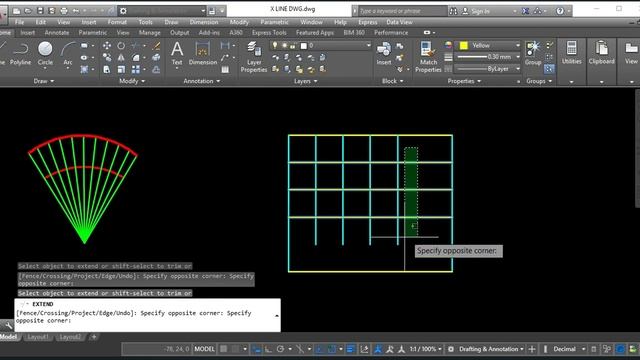Switch to the Annotate ribbon tab
The image size is (640, 360).
pyautogui.click(x=57, y=32)
